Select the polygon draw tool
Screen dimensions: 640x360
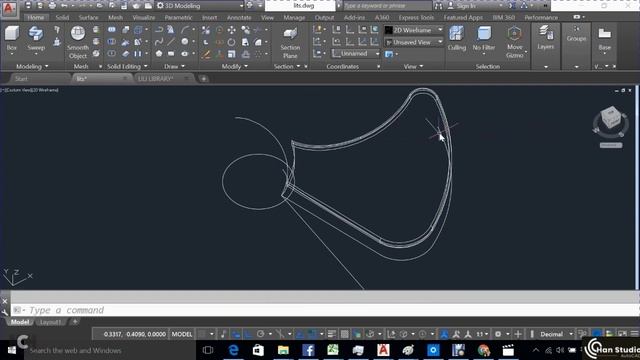(x=159, y=53)
